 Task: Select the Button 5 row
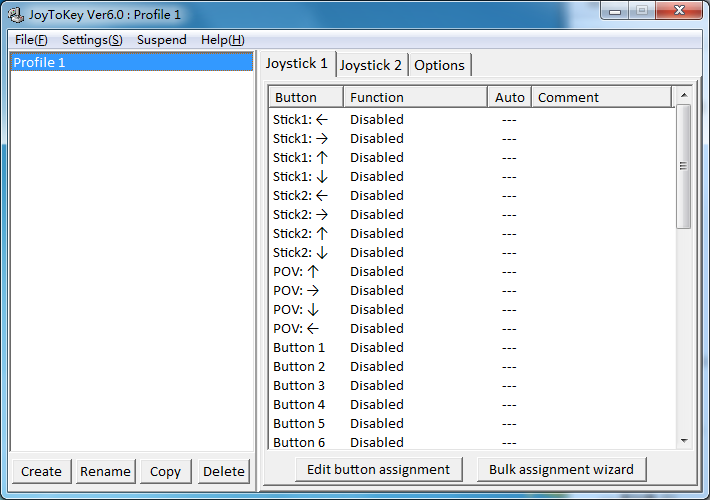click(471, 424)
